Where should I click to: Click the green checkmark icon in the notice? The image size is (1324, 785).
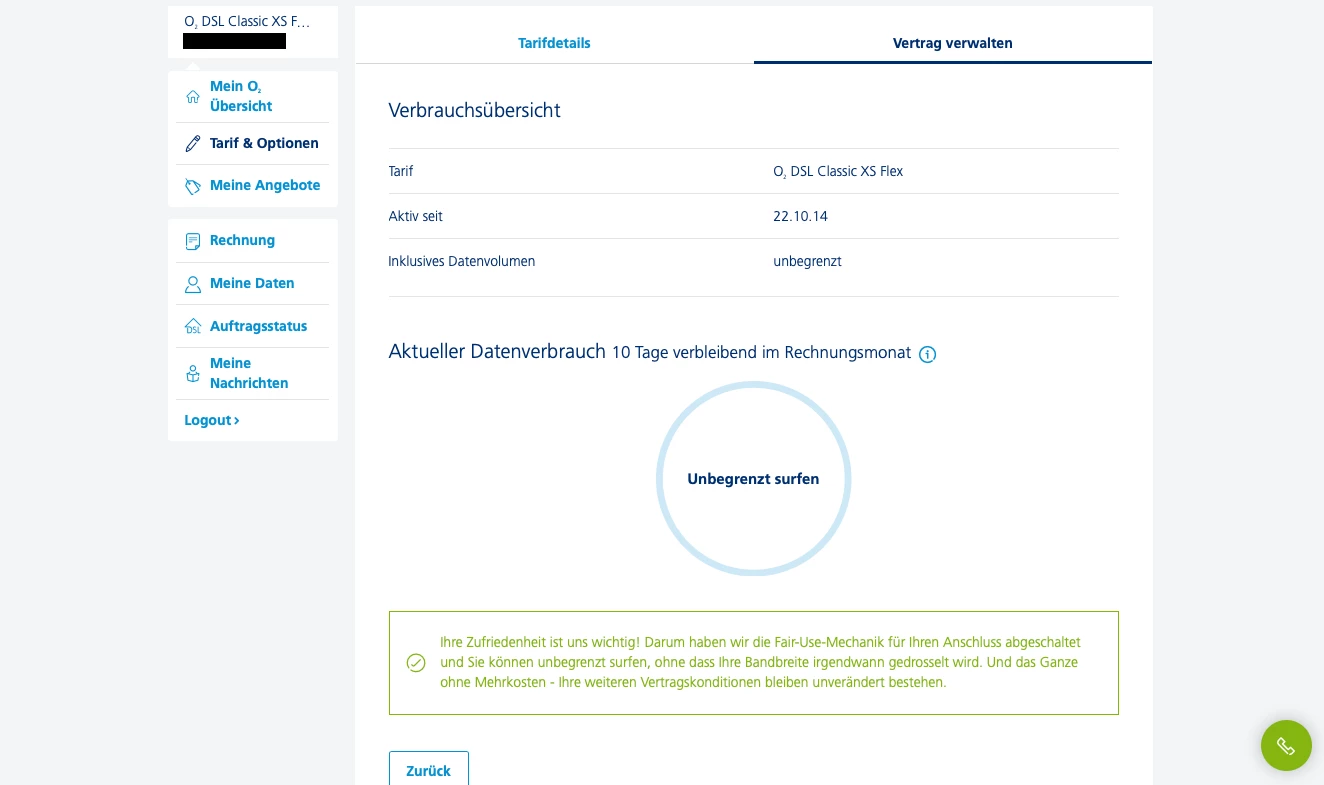click(416, 663)
